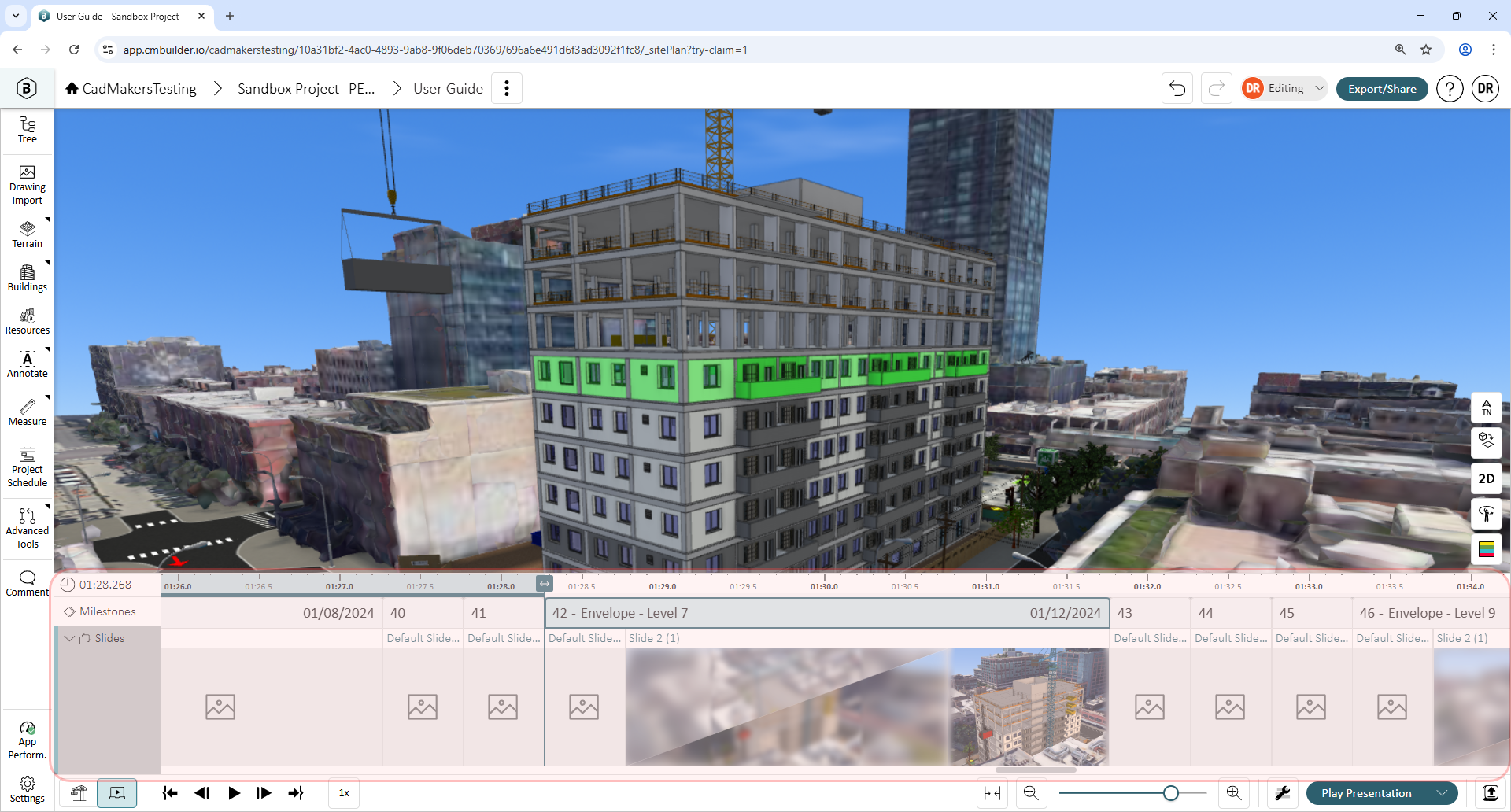Expand Play Presentation dropdown arrow
Viewport: 1511px width, 812px height.
point(1443,793)
